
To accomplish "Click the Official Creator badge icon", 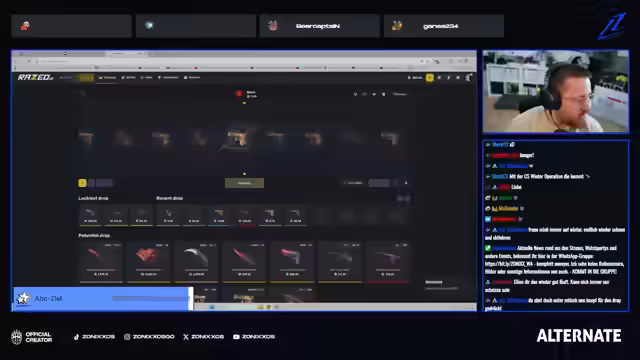I will tap(16, 337).
